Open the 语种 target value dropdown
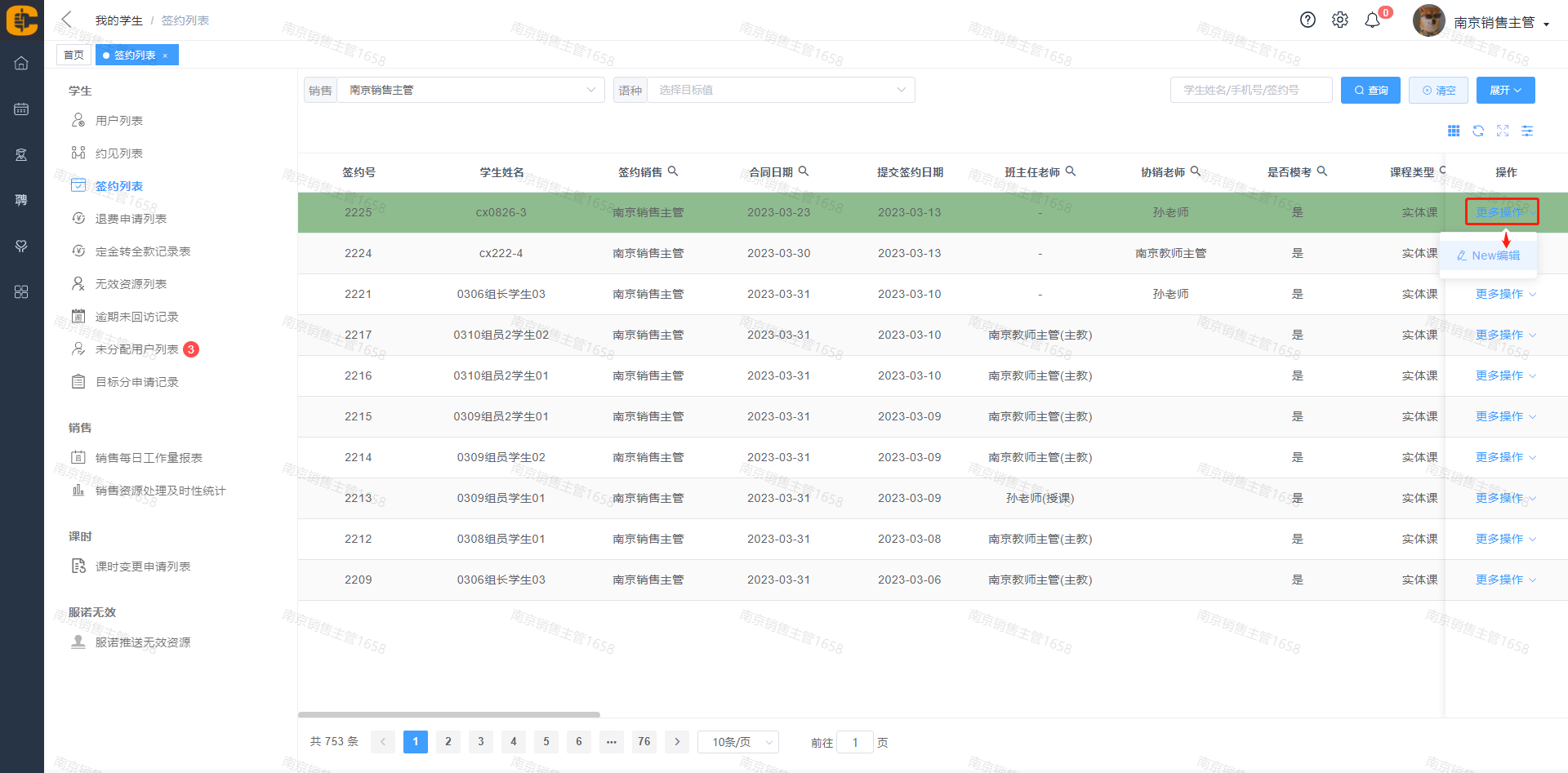 [780, 90]
